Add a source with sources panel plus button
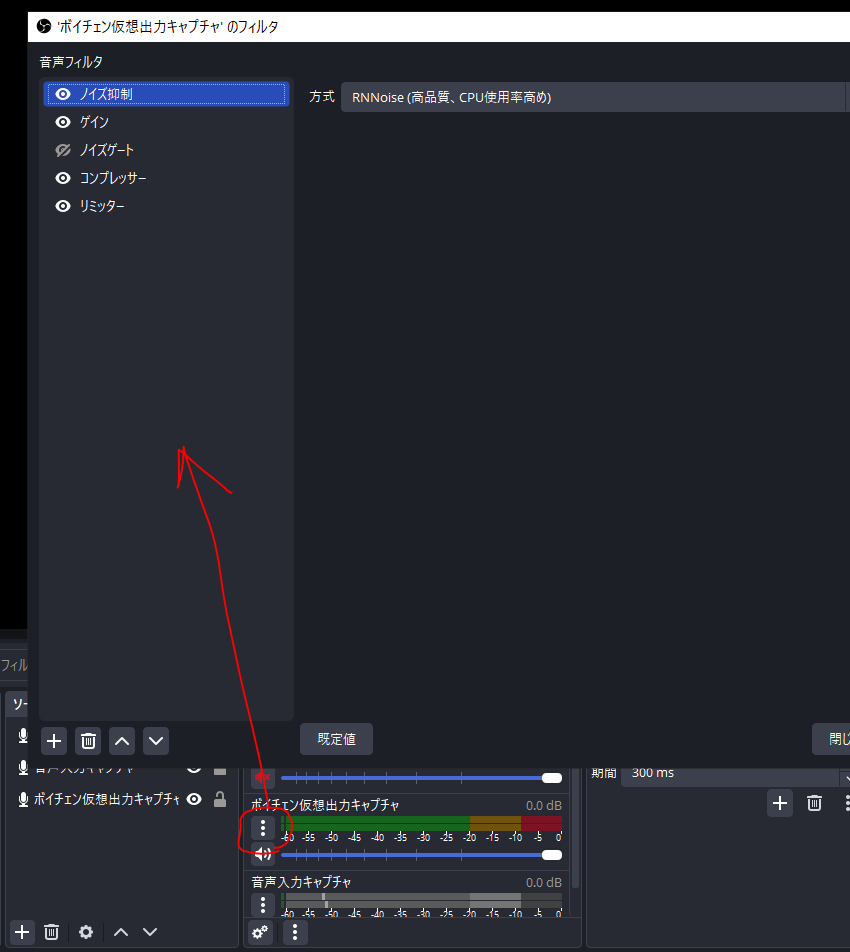The image size is (850, 952). [x=22, y=932]
